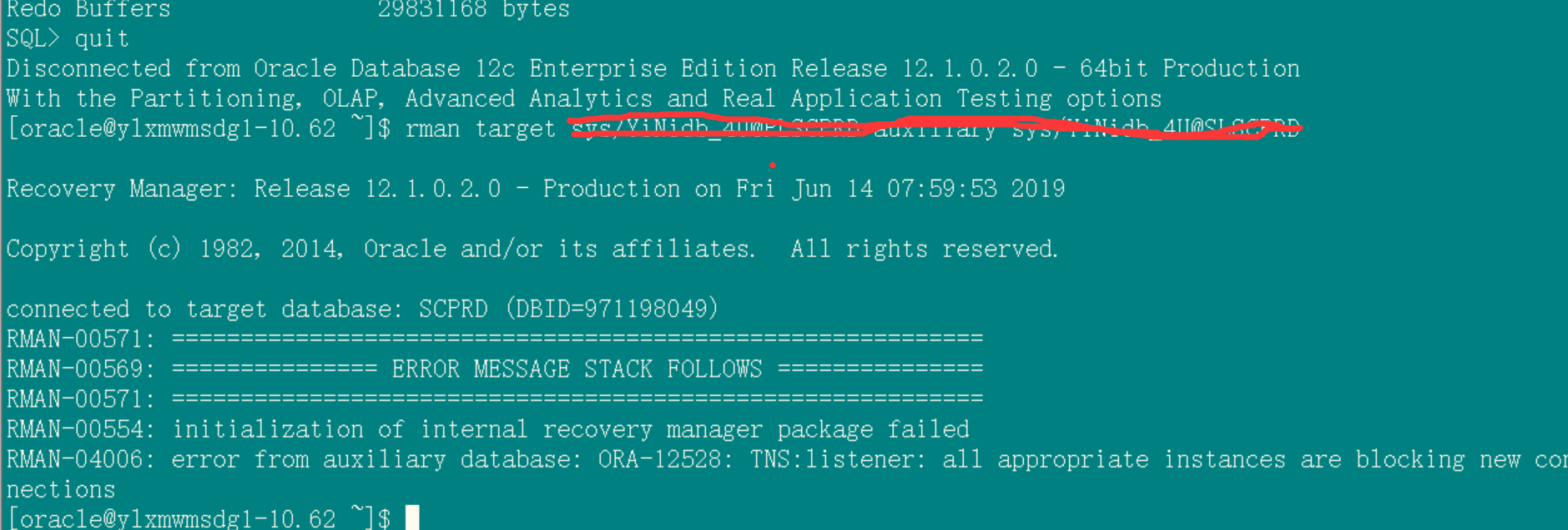Click the "connected to target database: SCPRD" text
Image resolution: width=1568 pixels, height=530 pixels.
tap(246, 310)
